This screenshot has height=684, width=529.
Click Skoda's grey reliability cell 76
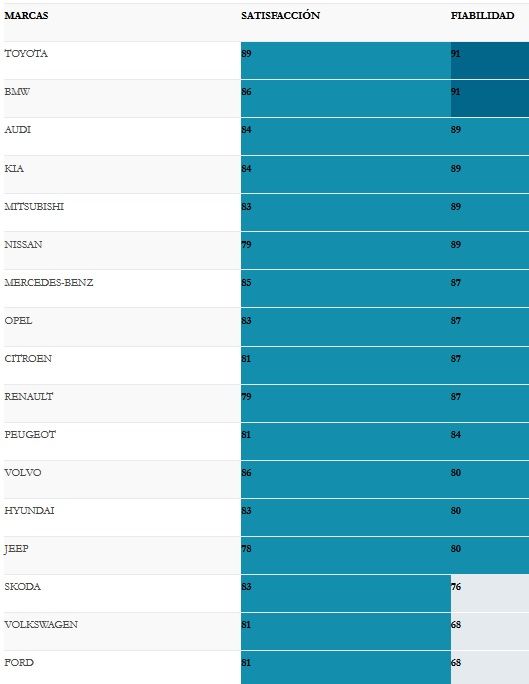coord(490,593)
